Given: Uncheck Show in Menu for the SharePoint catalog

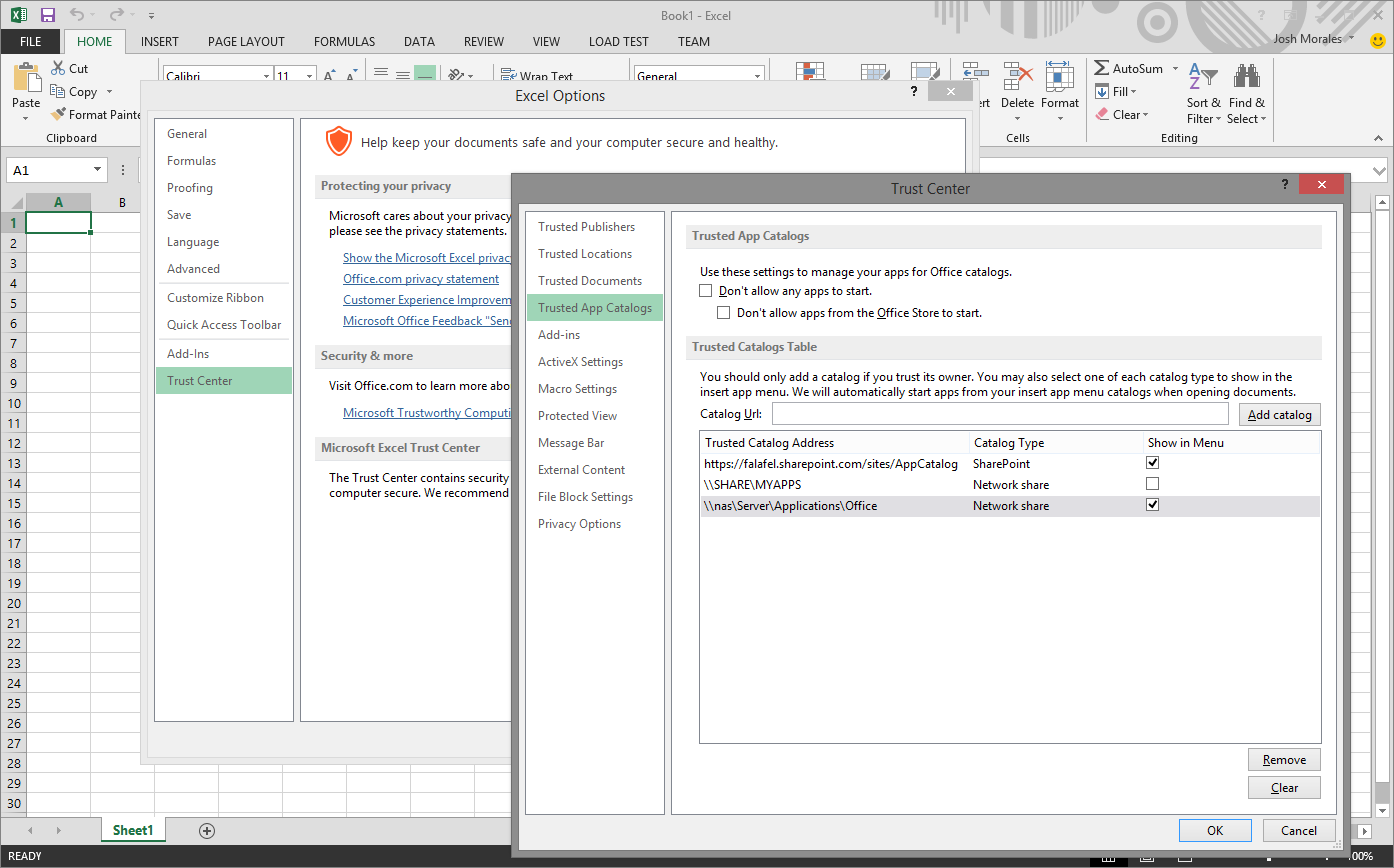Looking at the screenshot, I should coord(1152,462).
